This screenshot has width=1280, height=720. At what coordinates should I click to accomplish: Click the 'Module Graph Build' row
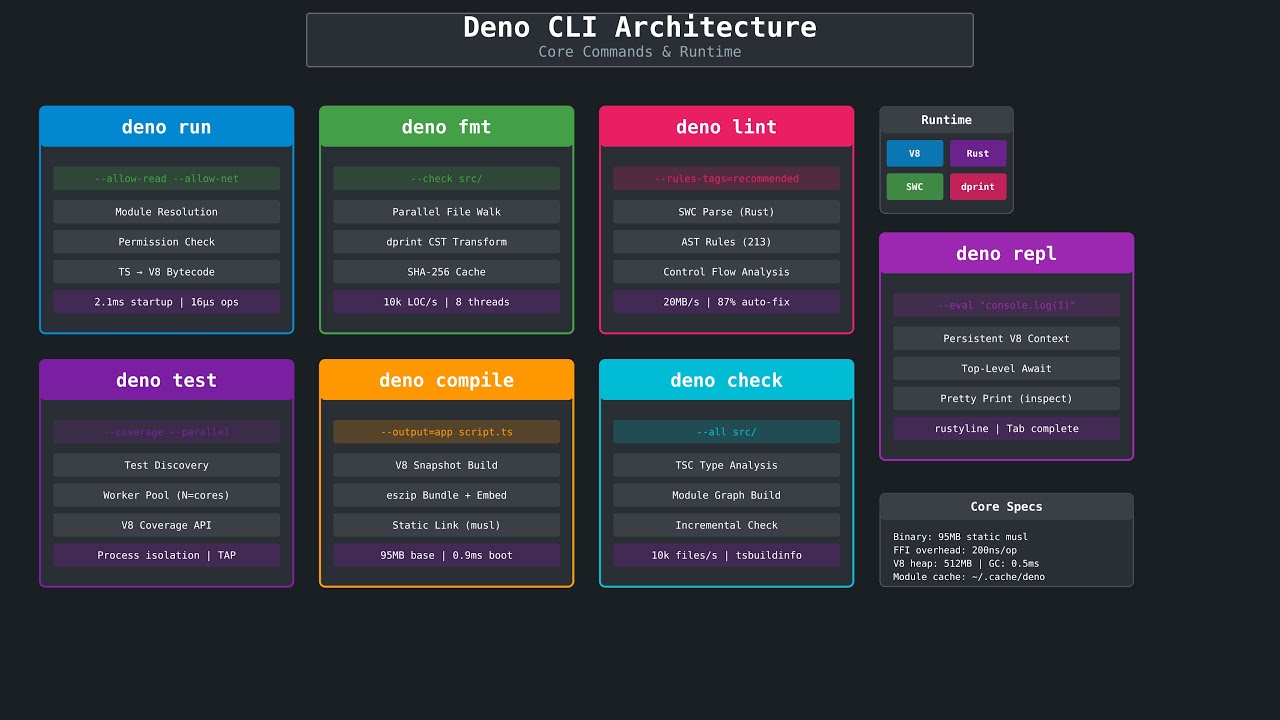(x=727, y=495)
